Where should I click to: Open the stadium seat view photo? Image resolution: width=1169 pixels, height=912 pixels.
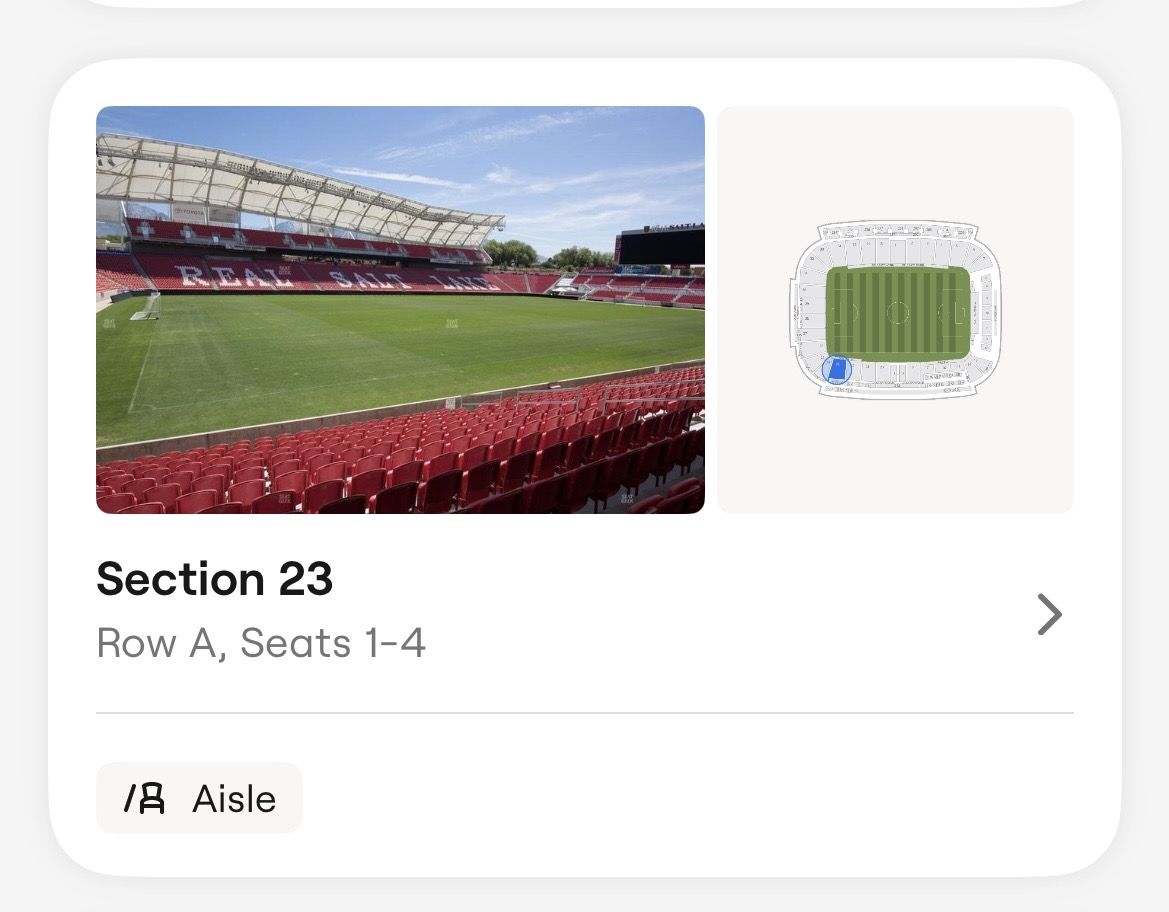tap(400, 310)
